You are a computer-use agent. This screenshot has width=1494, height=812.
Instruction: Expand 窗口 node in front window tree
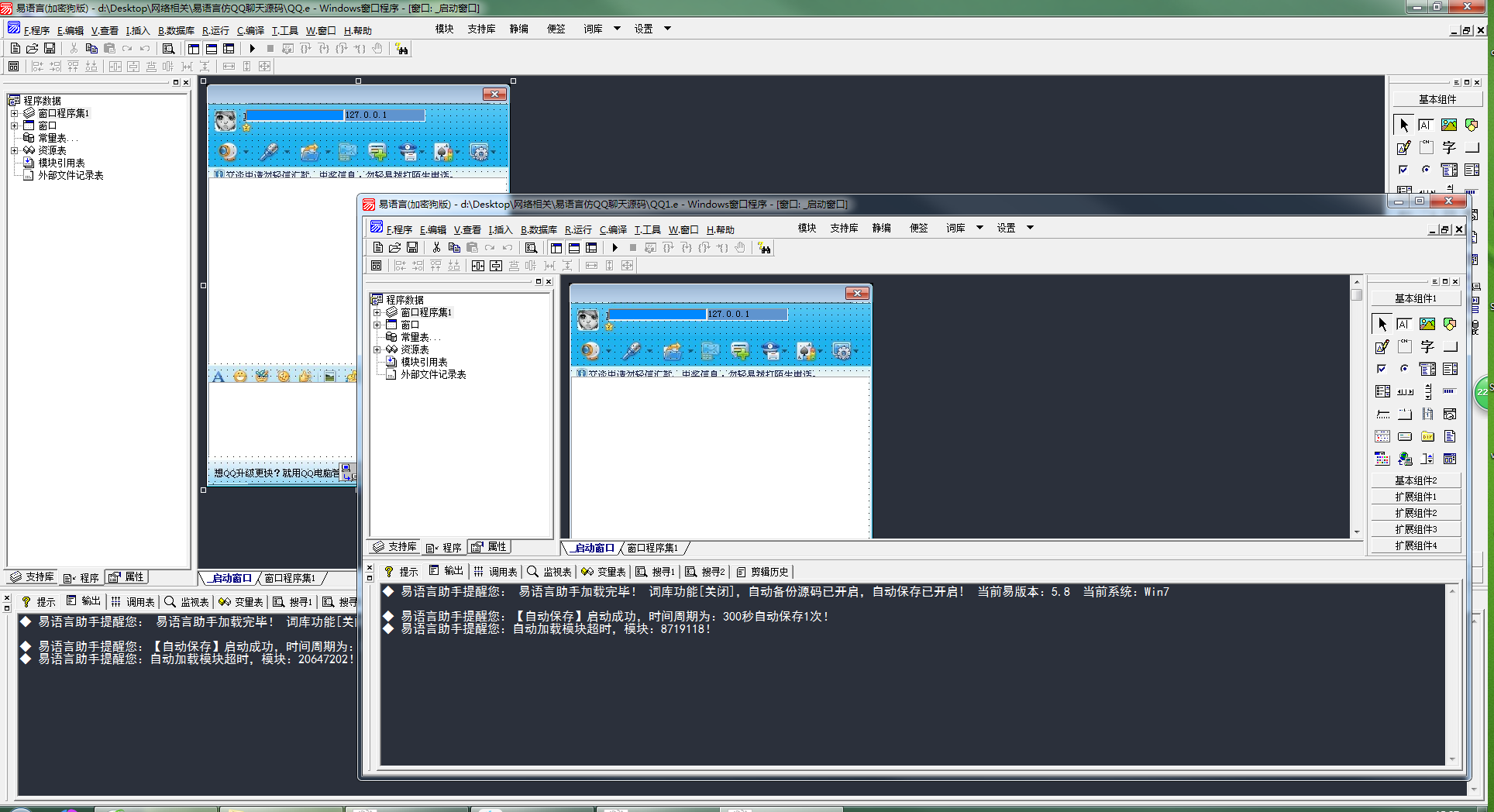377,325
